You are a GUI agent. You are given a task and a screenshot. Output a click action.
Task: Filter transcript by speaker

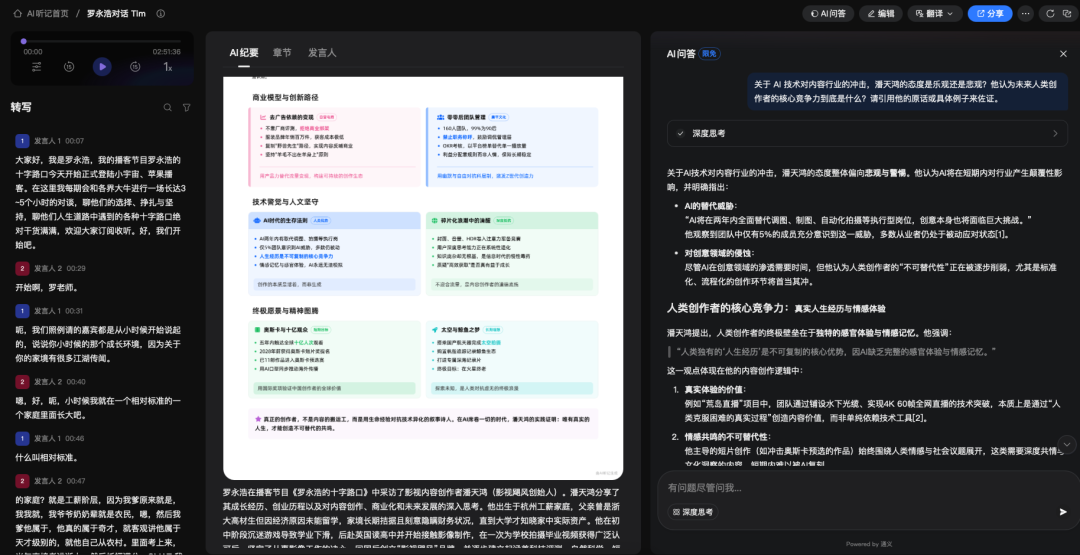186,107
